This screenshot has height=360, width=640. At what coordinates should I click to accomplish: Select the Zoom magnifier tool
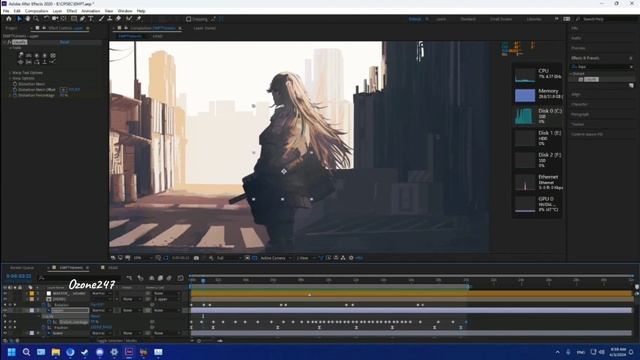(36, 19)
